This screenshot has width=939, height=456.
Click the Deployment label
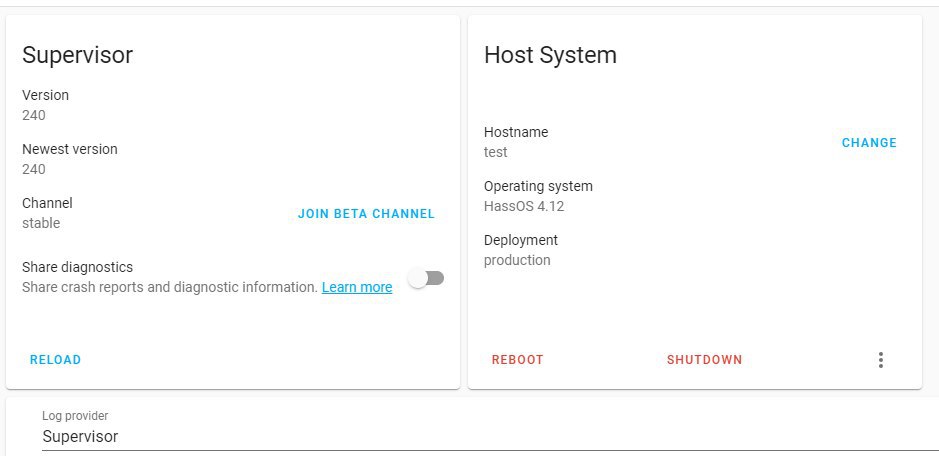coord(520,240)
